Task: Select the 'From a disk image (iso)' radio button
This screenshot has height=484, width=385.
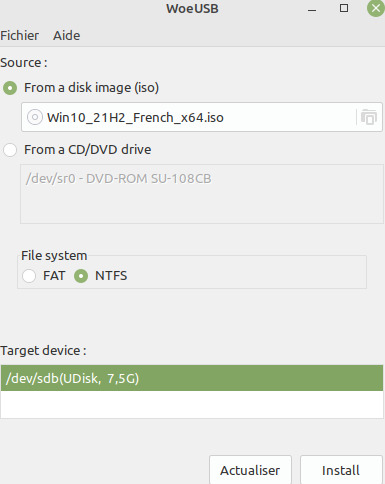Action: 10,88
